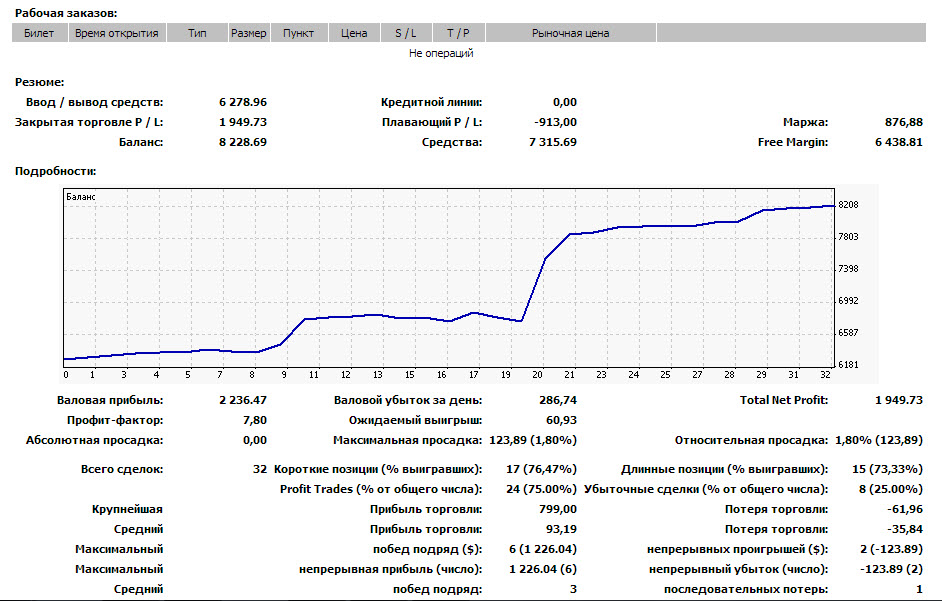Click the consecutive losses value 2 (-123.89)
This screenshot has width=942, height=601.
click(892, 549)
